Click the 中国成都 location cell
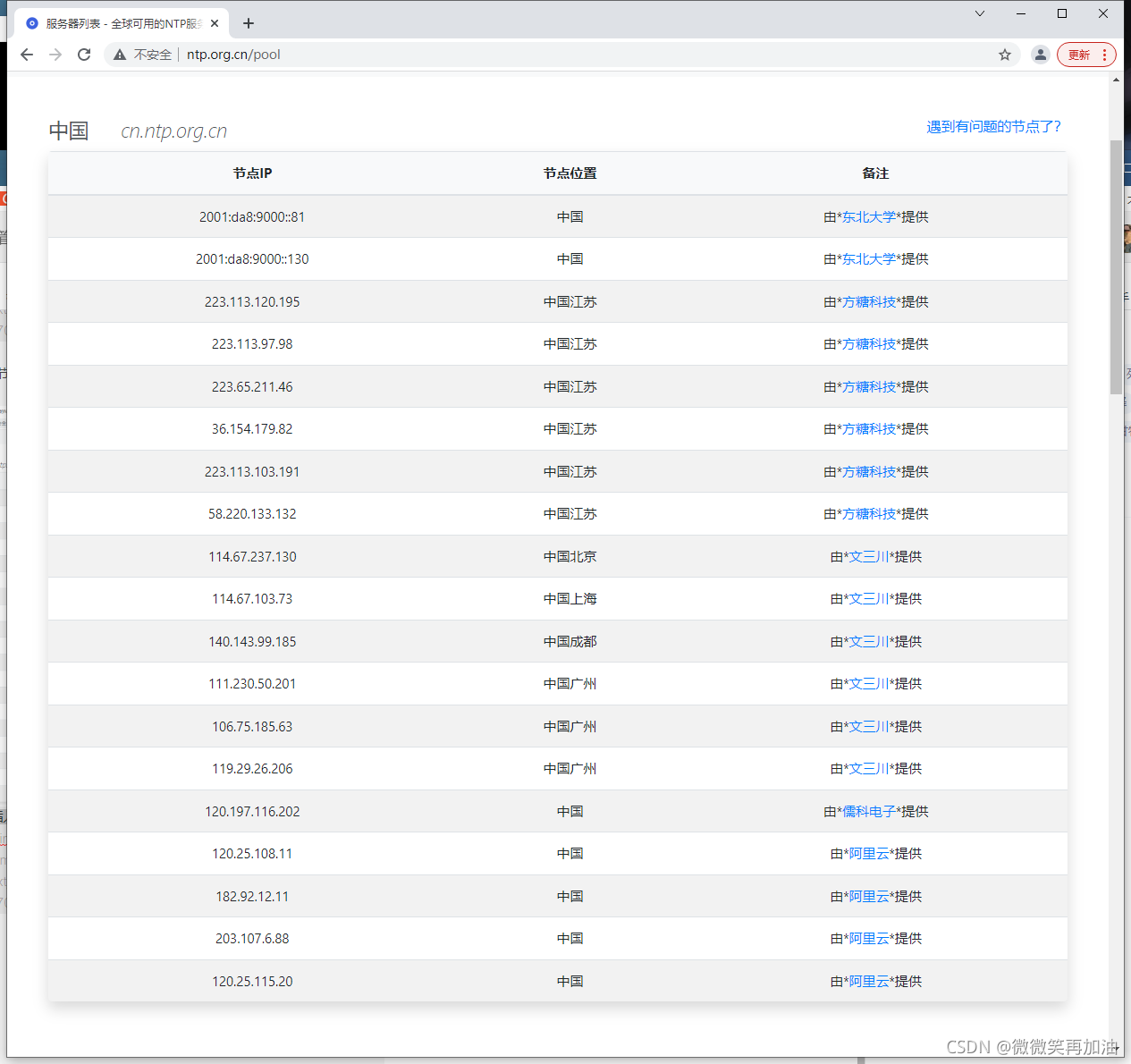 [x=570, y=641]
